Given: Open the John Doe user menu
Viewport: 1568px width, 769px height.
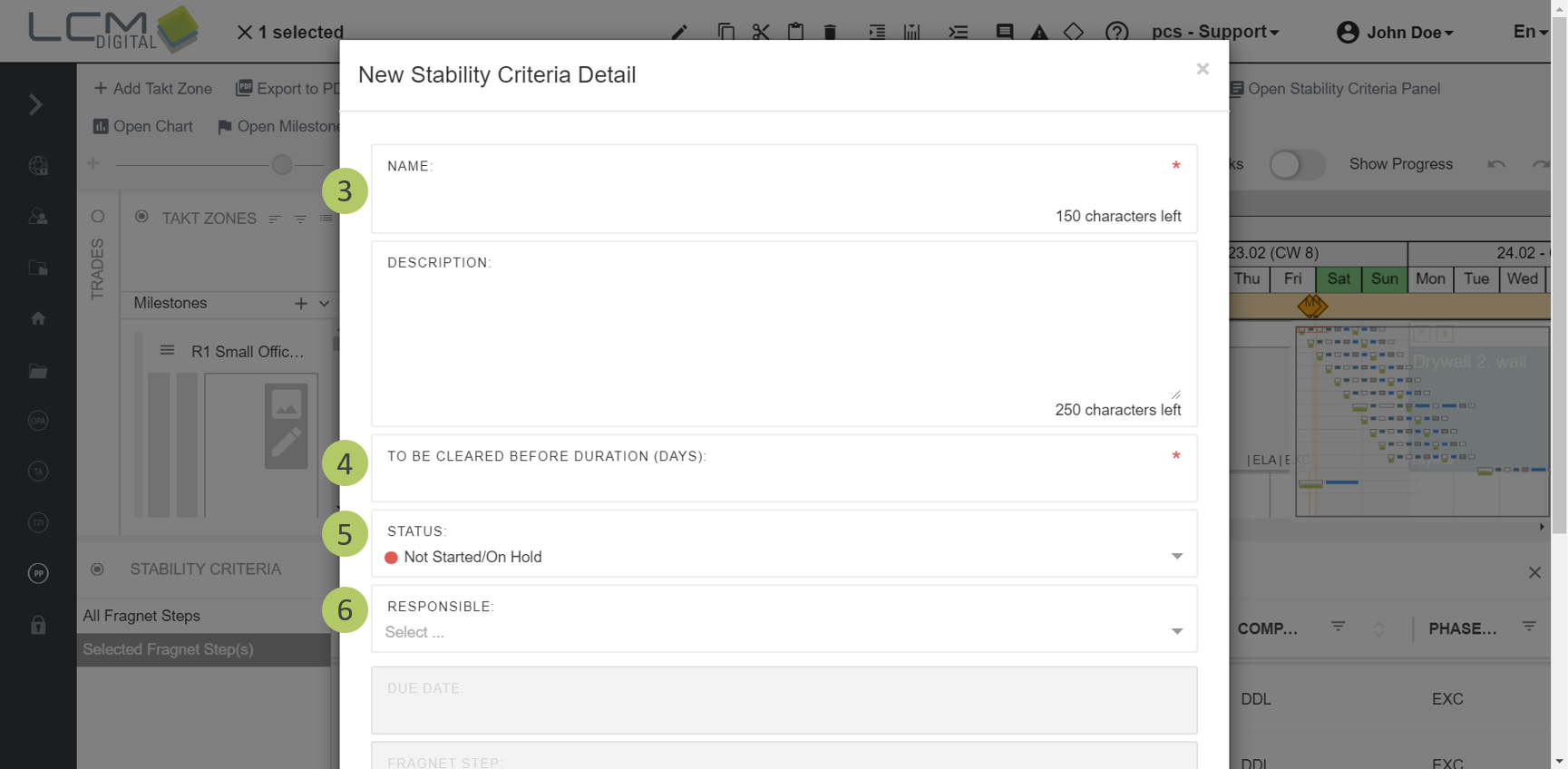Looking at the screenshot, I should pos(1396,33).
